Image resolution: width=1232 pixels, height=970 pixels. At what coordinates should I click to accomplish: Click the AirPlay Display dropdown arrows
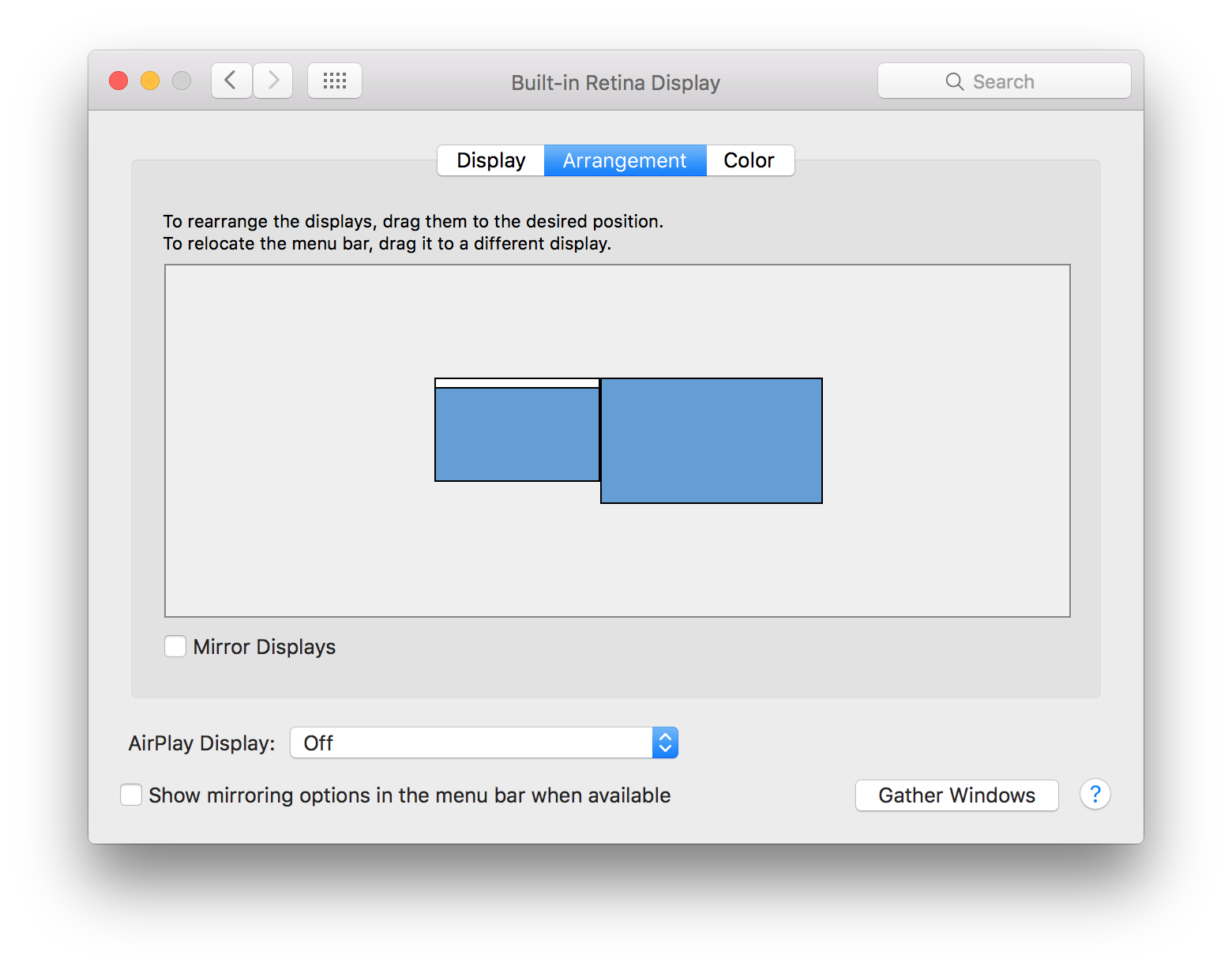(x=665, y=743)
